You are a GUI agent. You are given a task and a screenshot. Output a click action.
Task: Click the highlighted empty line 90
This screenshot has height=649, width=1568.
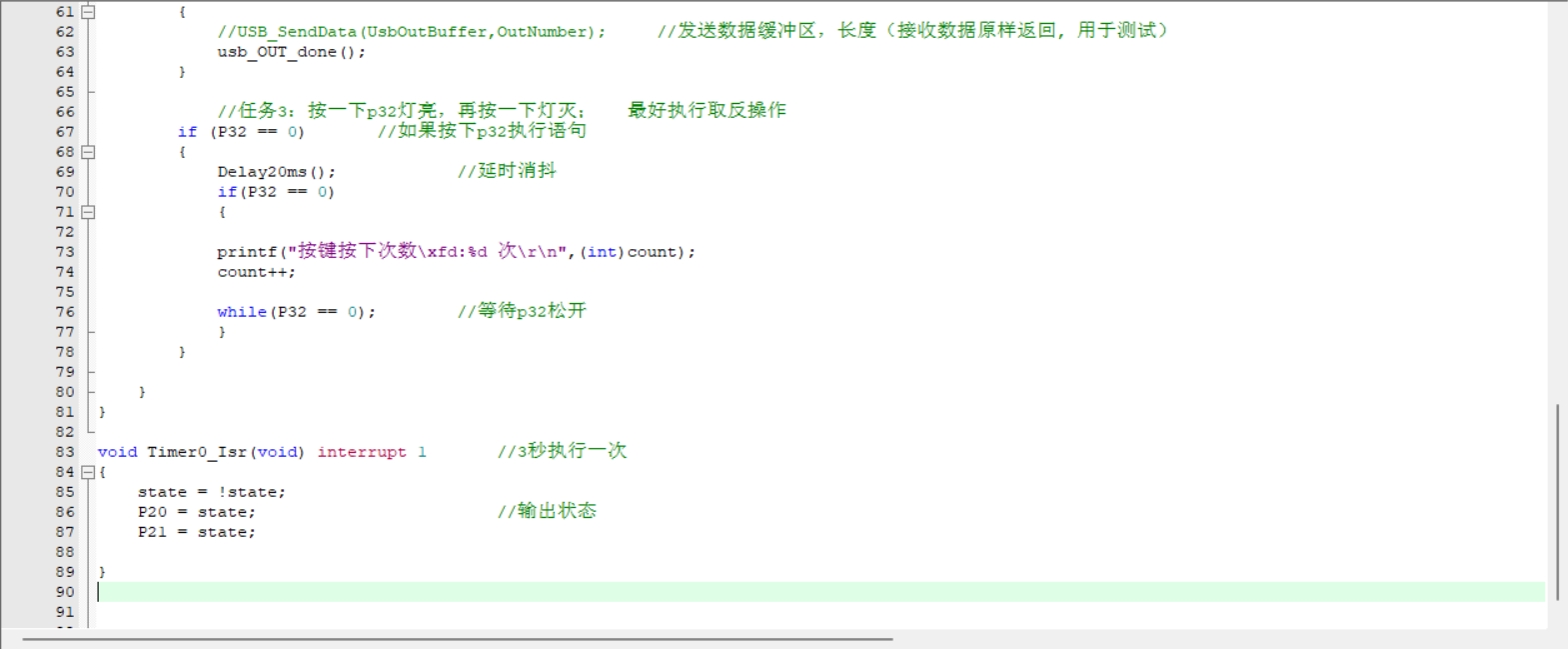point(820,592)
